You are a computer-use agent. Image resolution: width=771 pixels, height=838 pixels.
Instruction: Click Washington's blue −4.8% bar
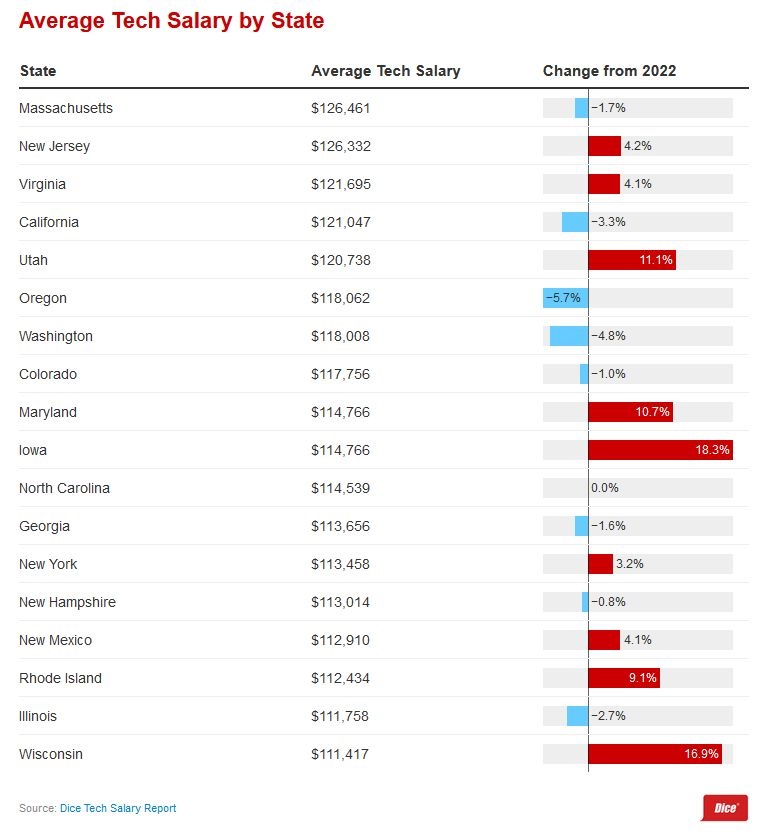(569, 336)
